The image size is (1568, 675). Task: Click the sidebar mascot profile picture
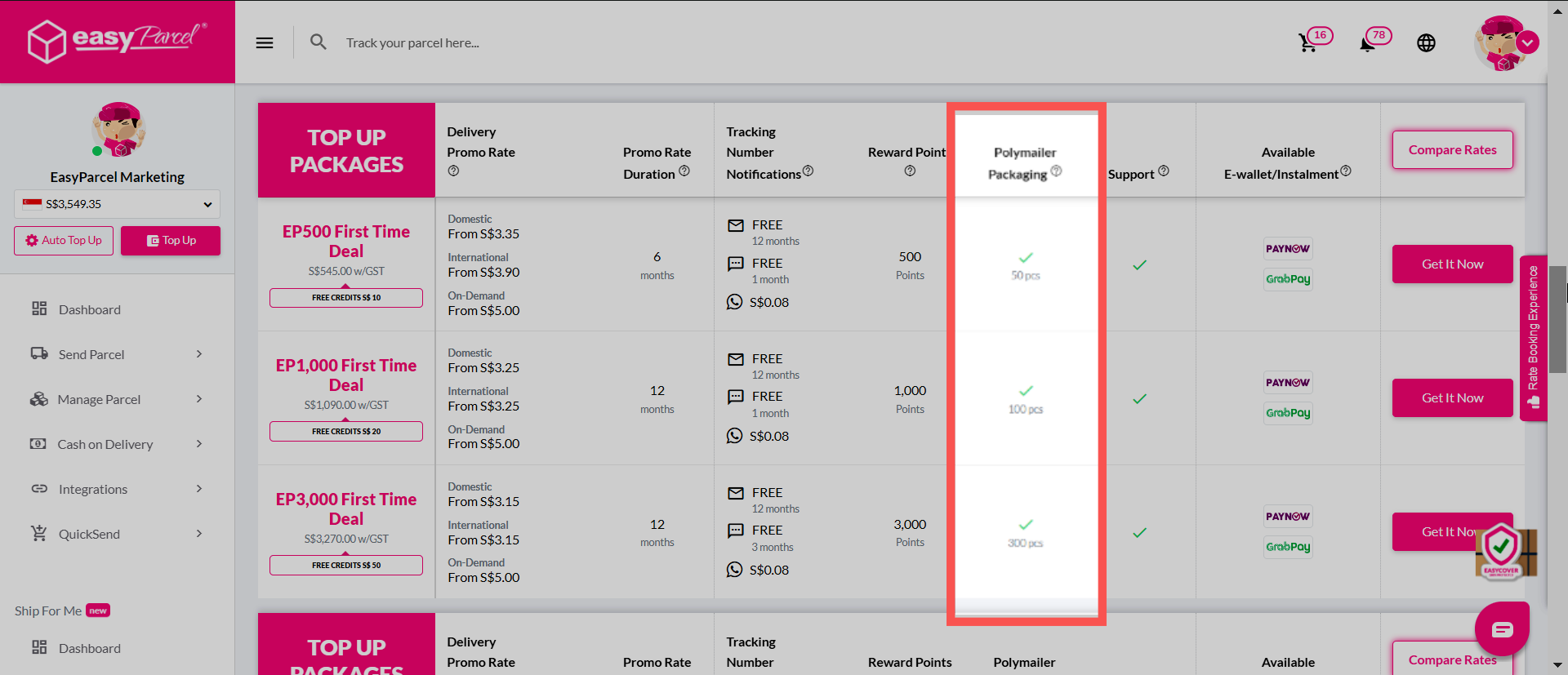tap(118, 130)
